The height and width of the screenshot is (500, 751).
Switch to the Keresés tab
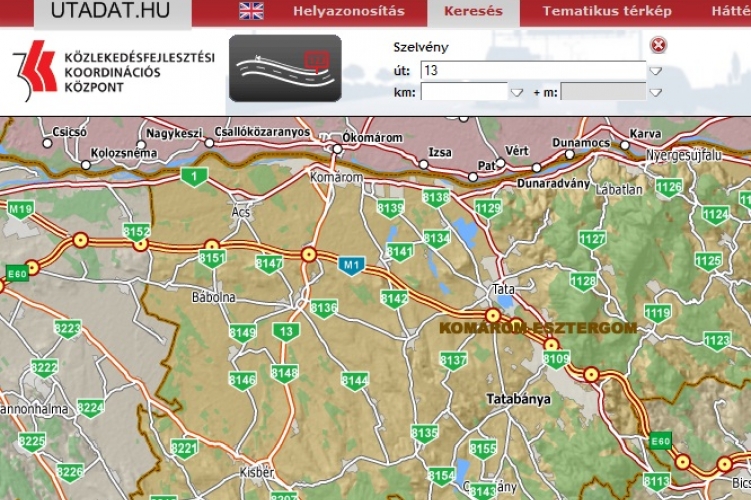474,12
